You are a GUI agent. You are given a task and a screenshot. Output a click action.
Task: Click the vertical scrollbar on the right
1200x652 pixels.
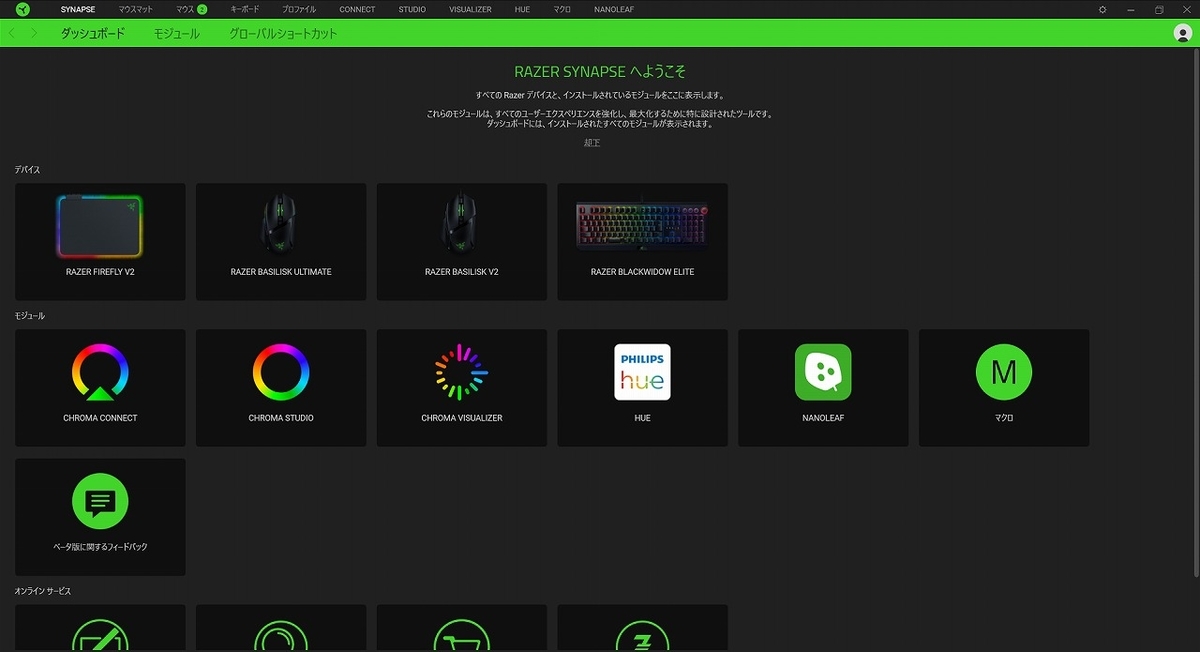pyautogui.click(x=1196, y=315)
